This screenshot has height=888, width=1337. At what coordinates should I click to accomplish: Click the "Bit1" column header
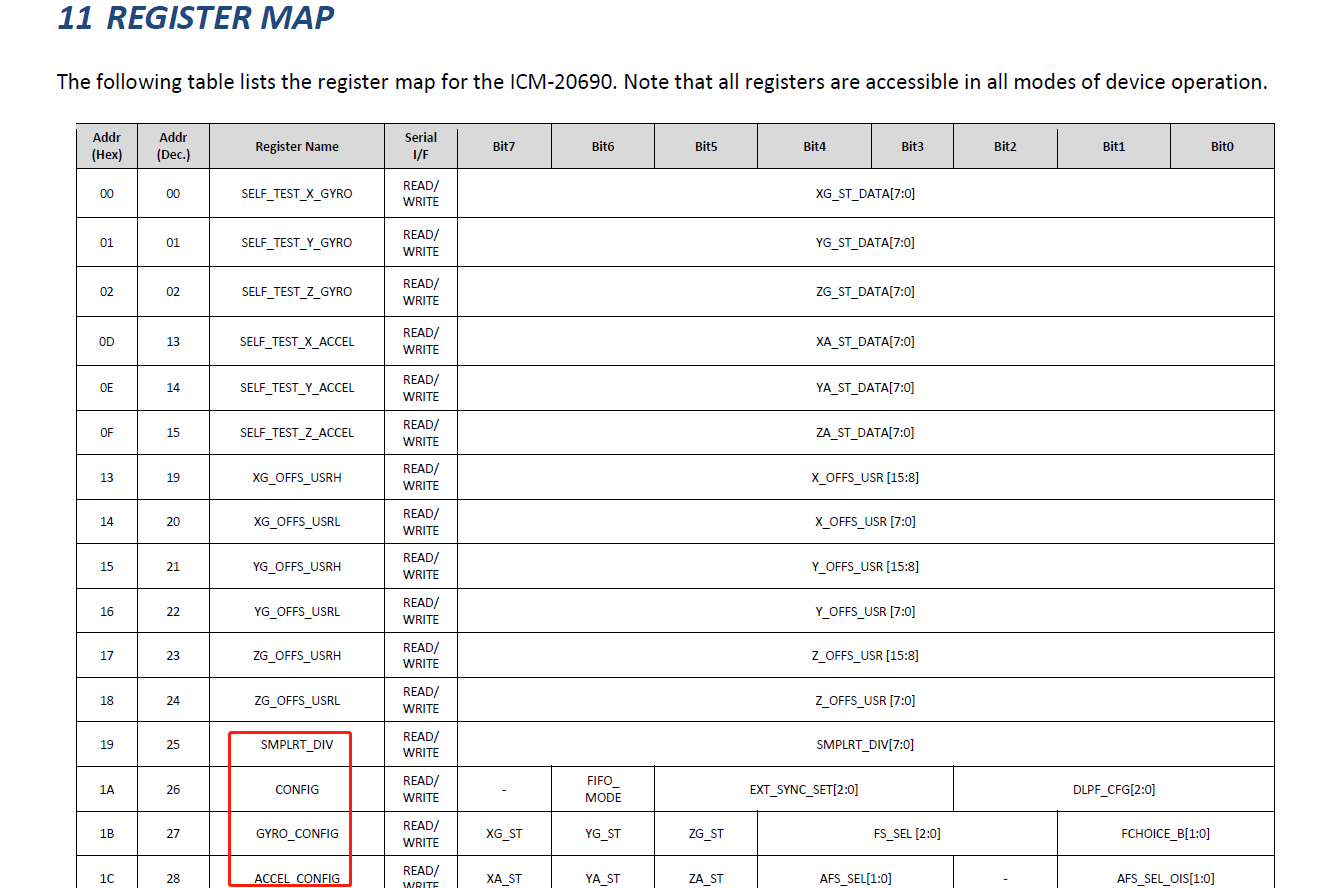(1114, 146)
